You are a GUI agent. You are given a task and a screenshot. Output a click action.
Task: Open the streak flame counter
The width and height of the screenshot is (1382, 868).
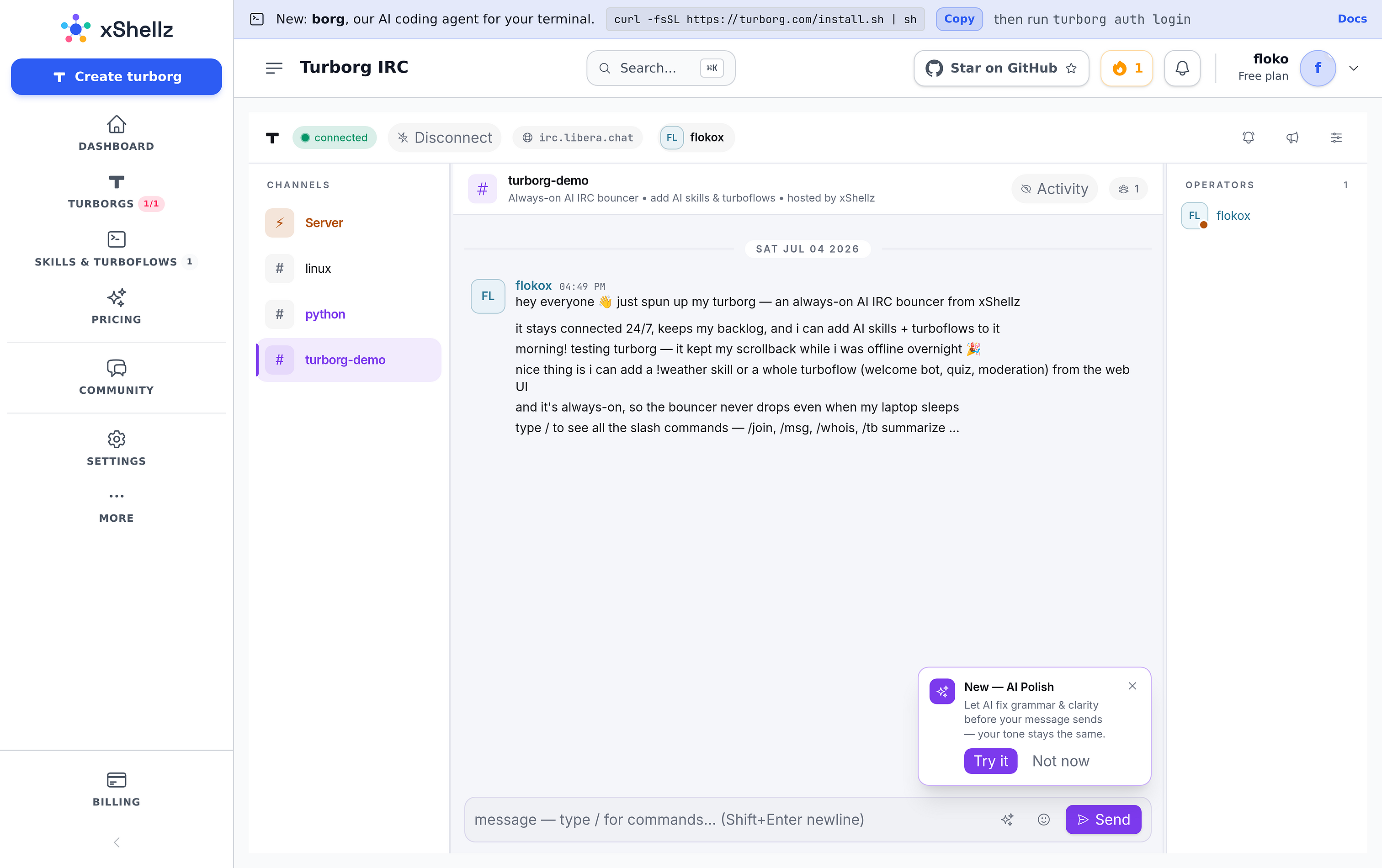pyautogui.click(x=1127, y=68)
